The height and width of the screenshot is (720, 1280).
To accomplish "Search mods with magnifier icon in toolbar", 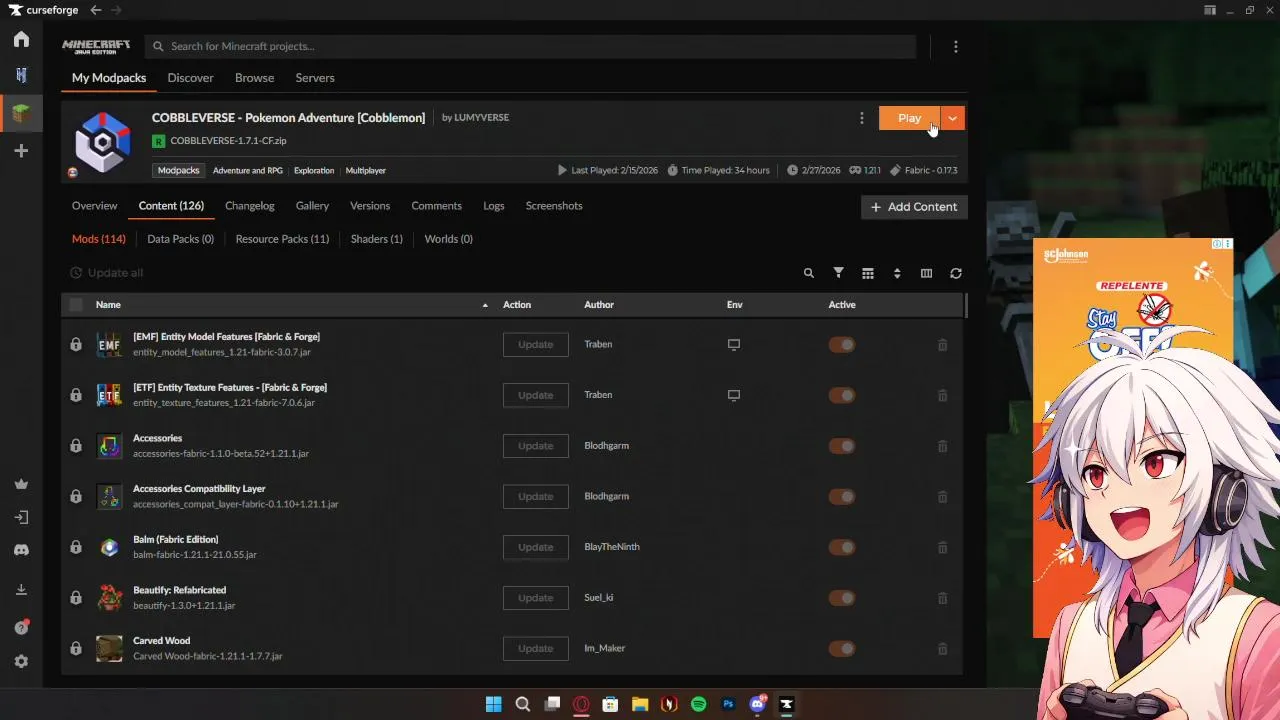I will pyautogui.click(x=809, y=273).
